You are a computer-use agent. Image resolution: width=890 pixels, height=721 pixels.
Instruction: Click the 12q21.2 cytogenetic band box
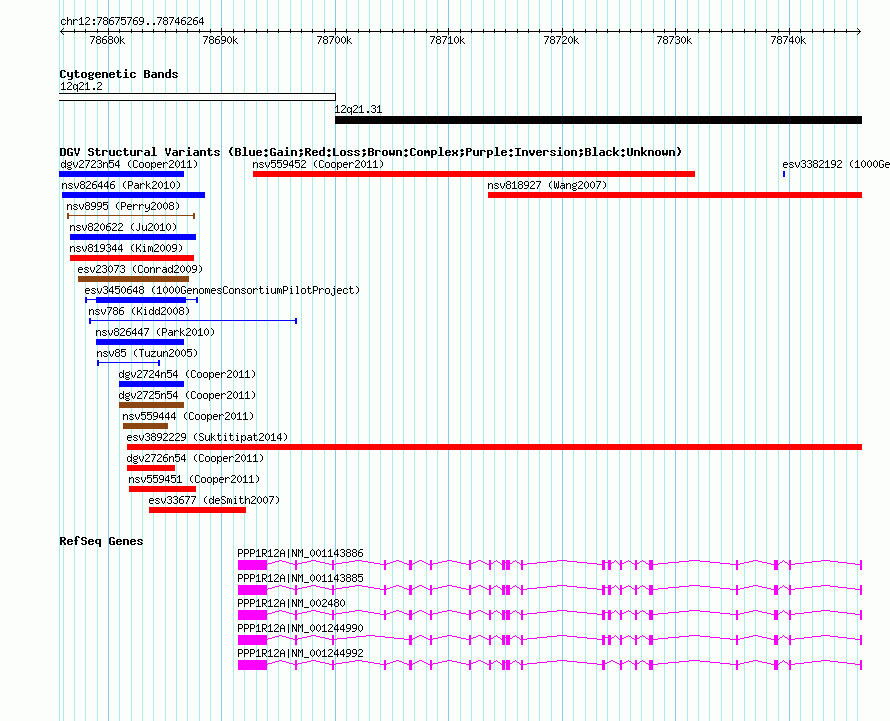198,97
